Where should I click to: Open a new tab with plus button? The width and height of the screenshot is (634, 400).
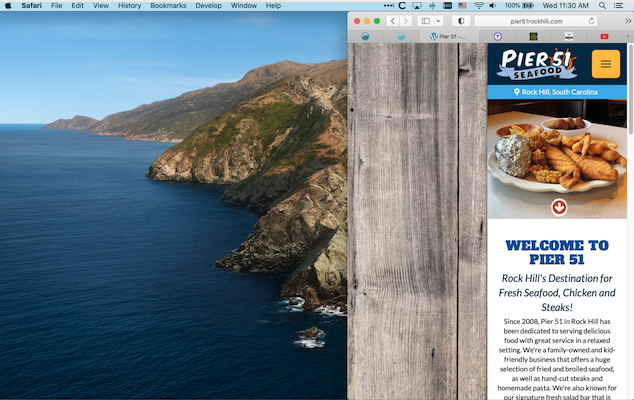628,36
